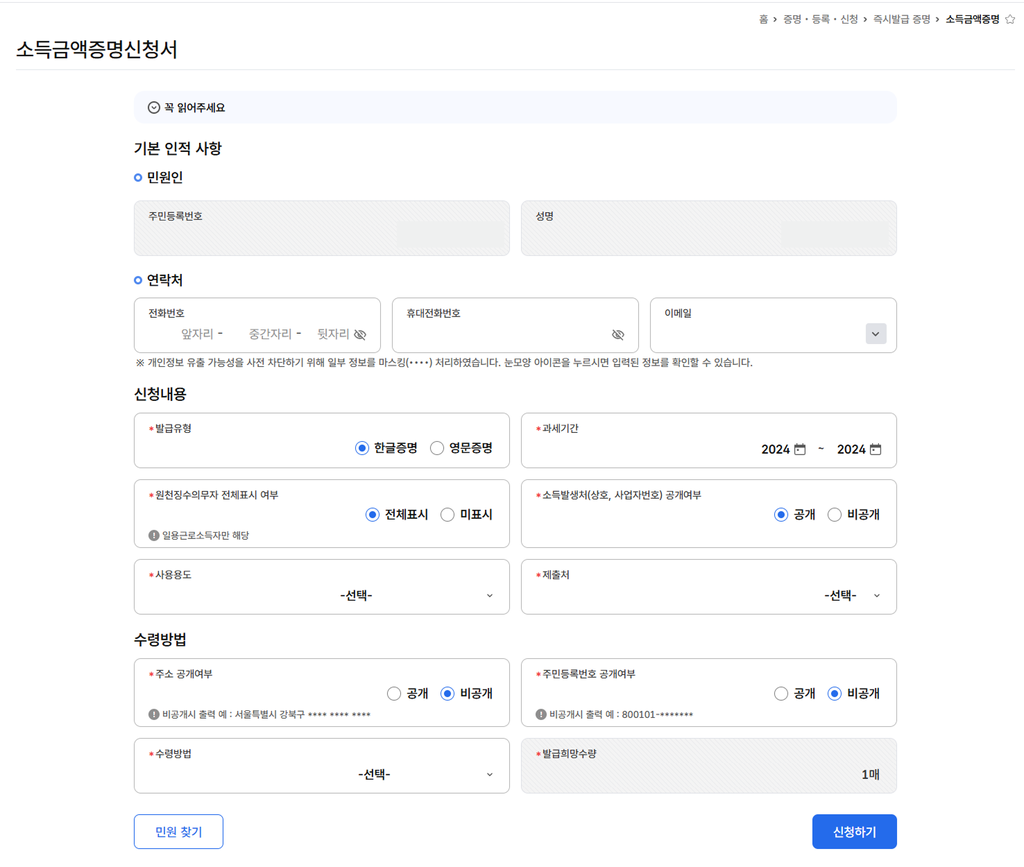The width and height of the screenshot is (1024, 867).
Task: Select 공개 for 주소 공개여부
Action: pyautogui.click(x=394, y=694)
